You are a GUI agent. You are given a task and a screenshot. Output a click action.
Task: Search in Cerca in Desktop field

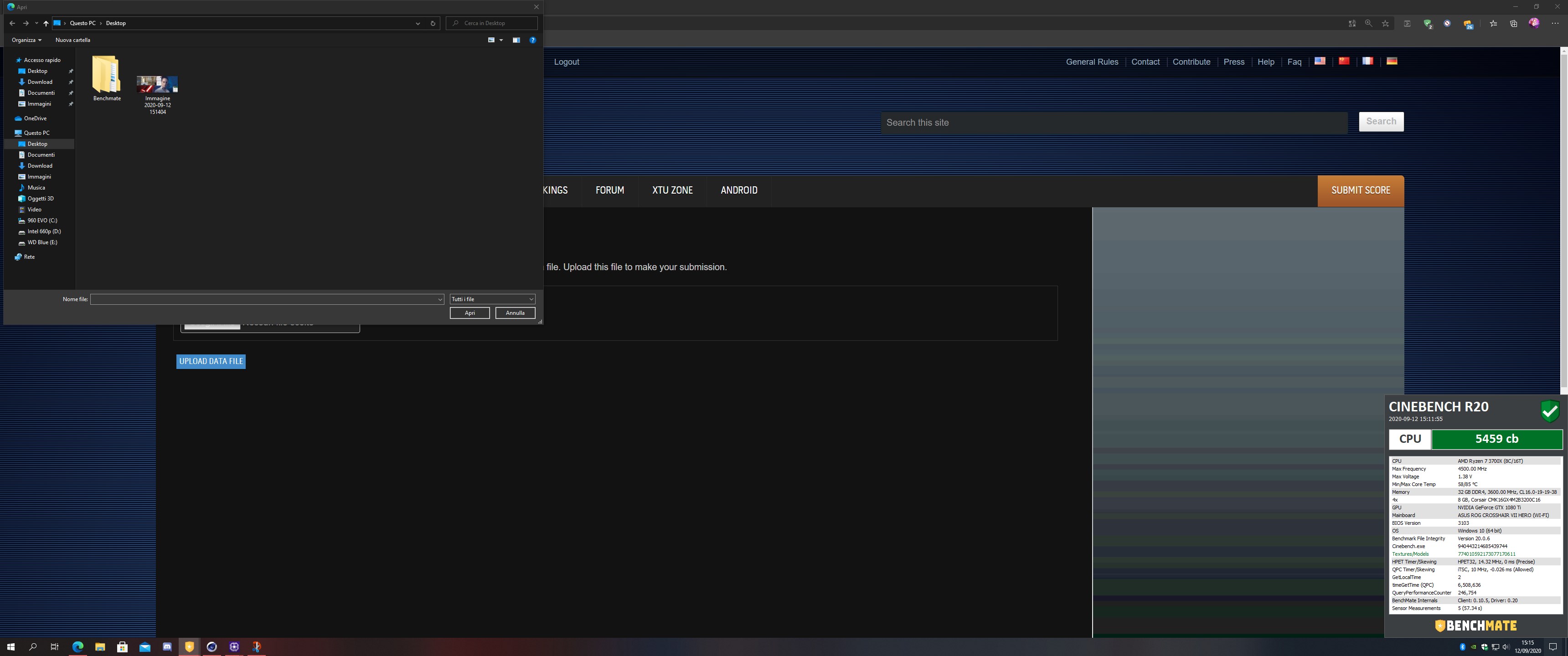point(492,23)
